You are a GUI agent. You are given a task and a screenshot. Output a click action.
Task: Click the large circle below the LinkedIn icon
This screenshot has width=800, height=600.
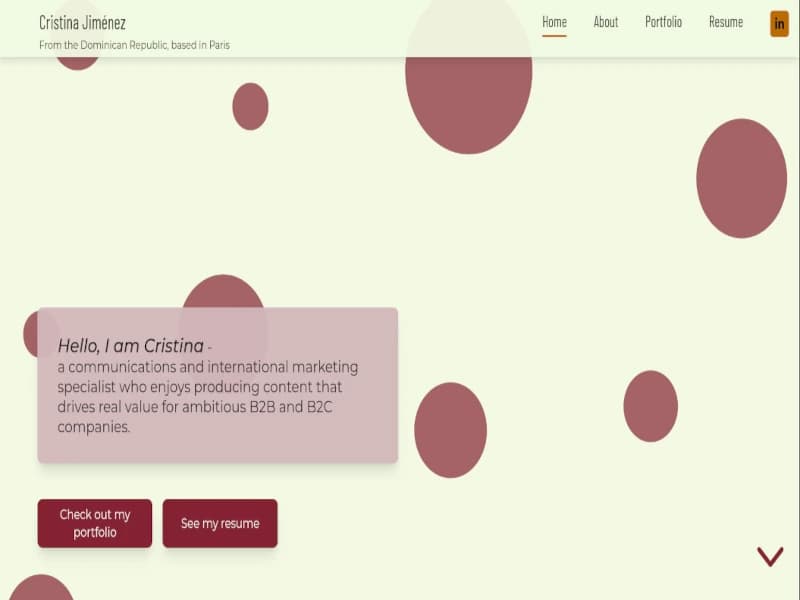tap(741, 178)
